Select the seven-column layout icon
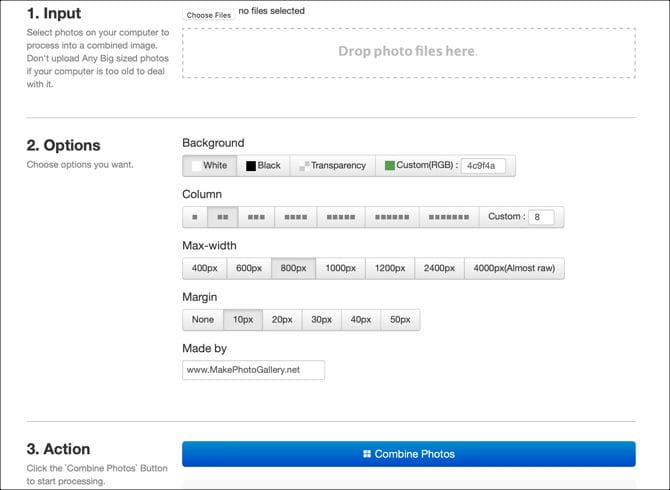The image size is (670, 490). click(x=448, y=217)
